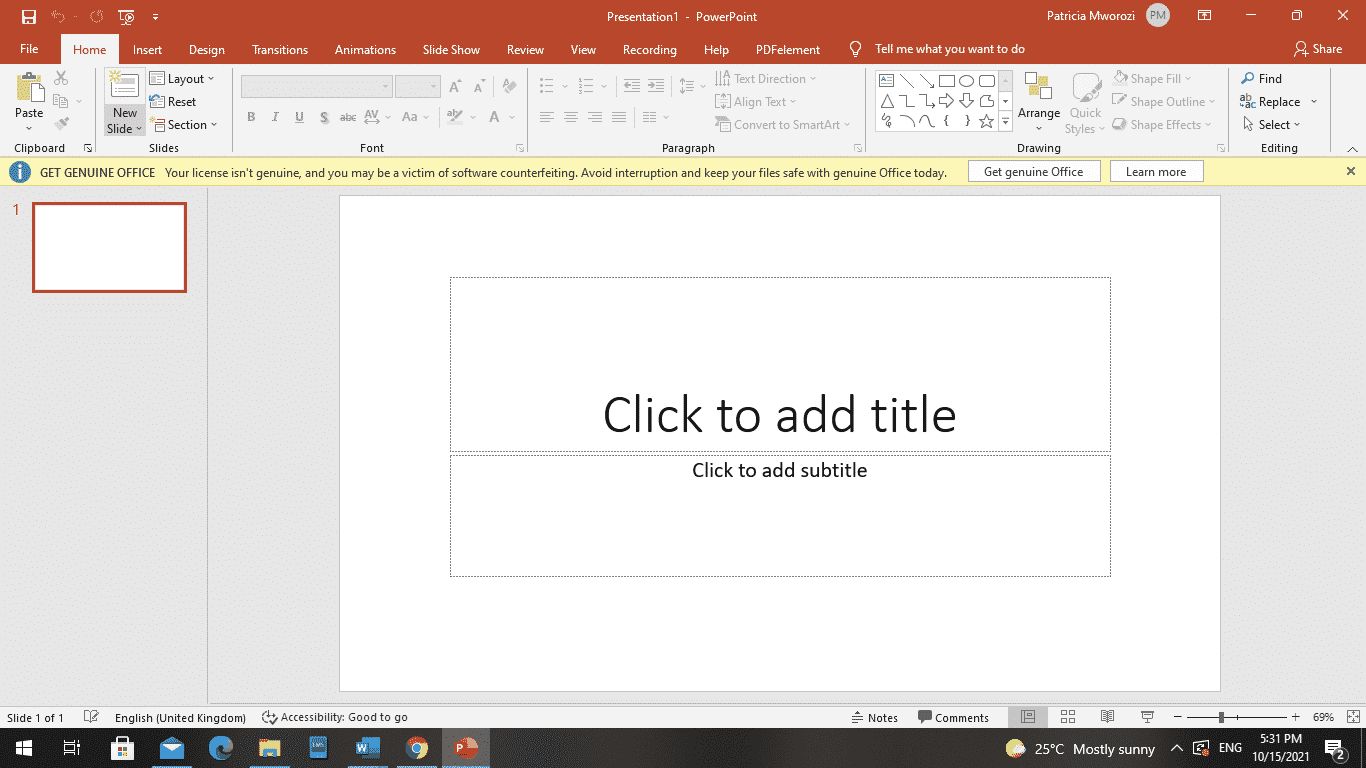Switch to Slide Sorter view
Image resolution: width=1366 pixels, height=768 pixels.
[1067, 717]
